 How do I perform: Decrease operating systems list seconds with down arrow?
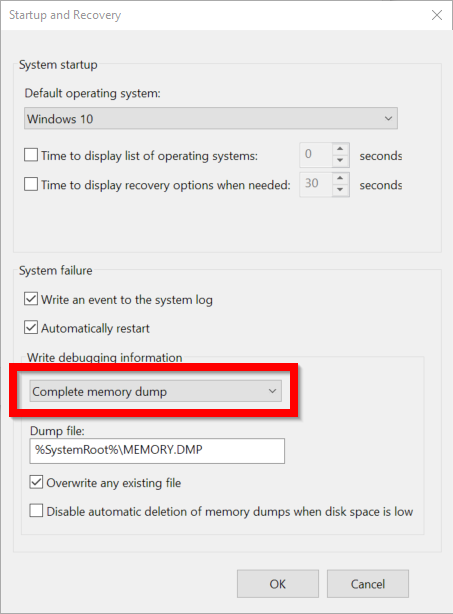pos(340,161)
